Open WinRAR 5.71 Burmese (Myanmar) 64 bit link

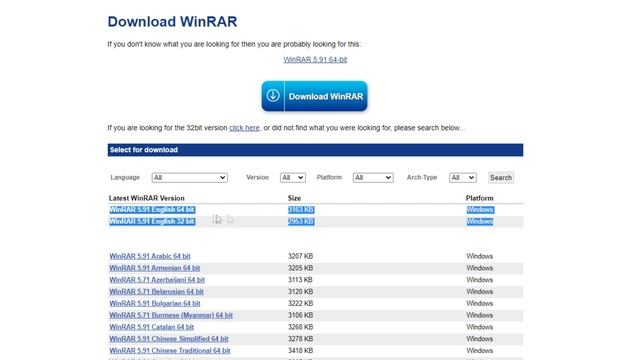click(x=171, y=316)
